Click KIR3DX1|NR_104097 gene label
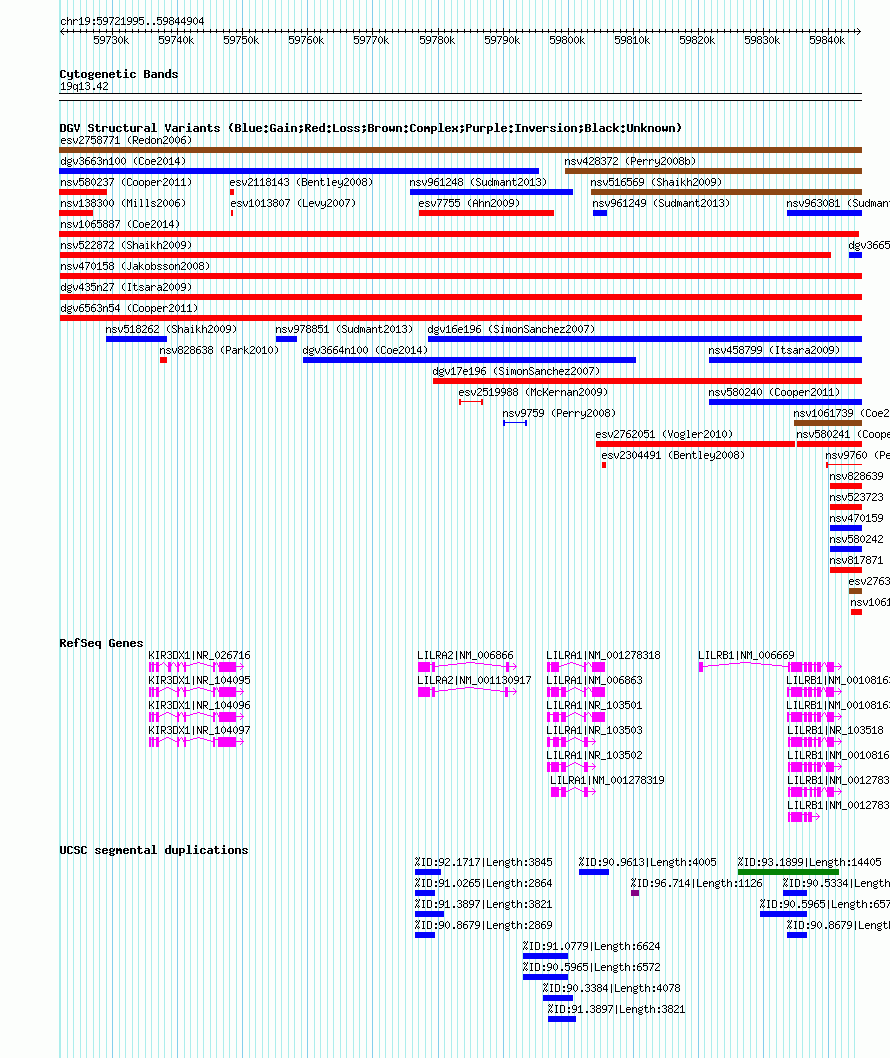Viewport: 890px width, 1058px height. coord(199,729)
